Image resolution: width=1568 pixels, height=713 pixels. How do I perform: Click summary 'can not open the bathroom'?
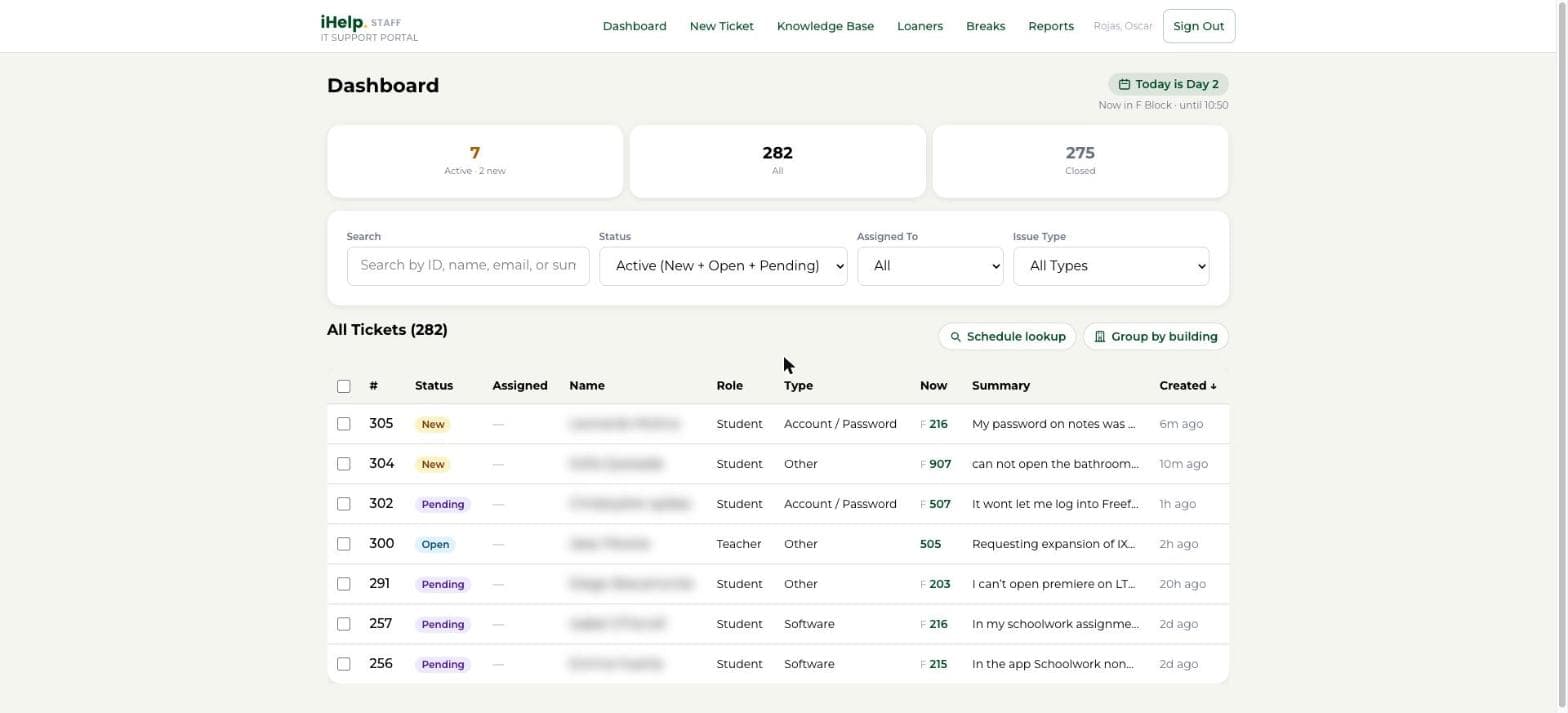[1055, 464]
